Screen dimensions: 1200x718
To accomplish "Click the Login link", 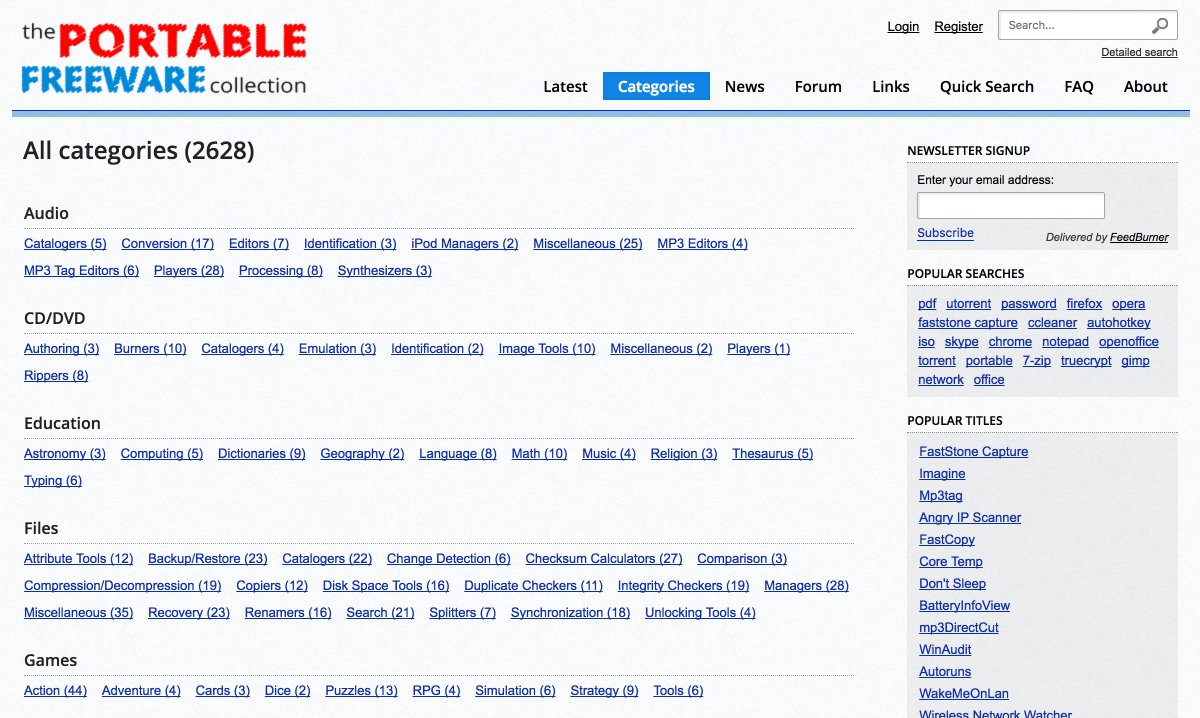I will [x=903, y=27].
